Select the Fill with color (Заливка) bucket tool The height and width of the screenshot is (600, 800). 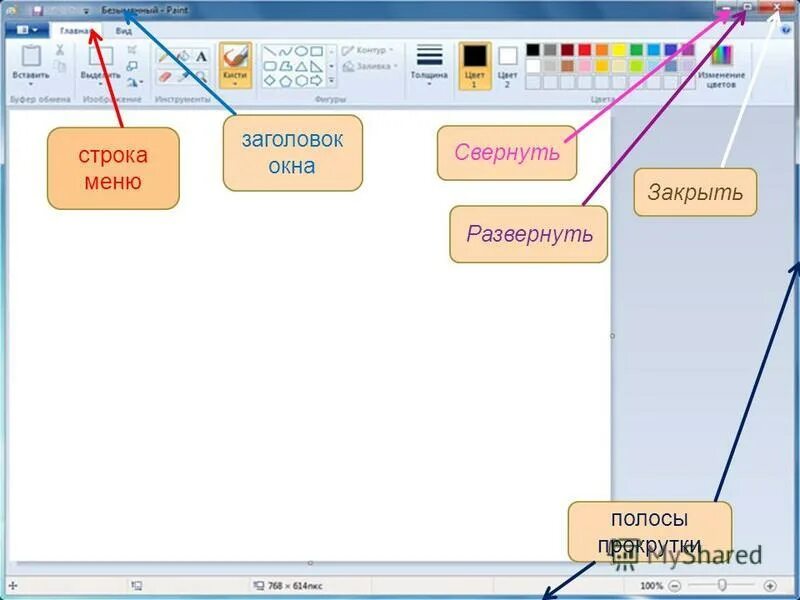pyautogui.click(x=184, y=56)
